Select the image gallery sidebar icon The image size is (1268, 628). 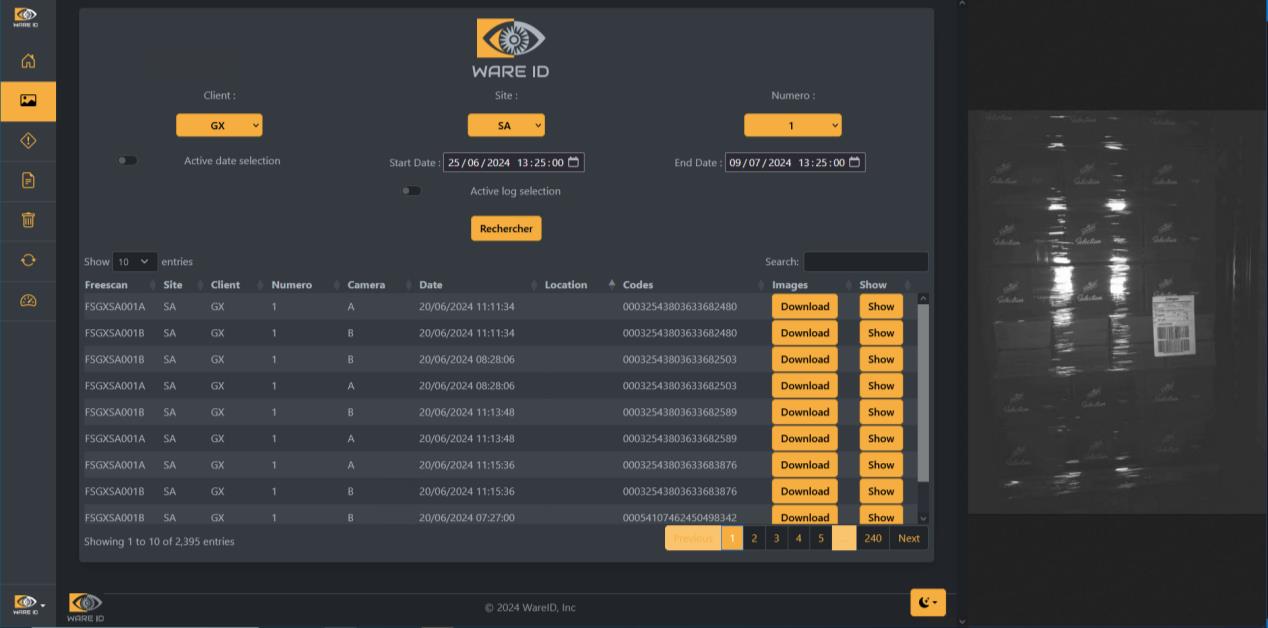[x=28, y=101]
